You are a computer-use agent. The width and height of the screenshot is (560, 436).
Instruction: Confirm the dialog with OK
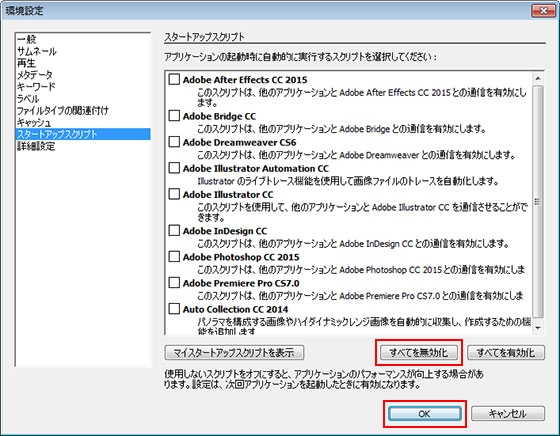click(x=425, y=414)
